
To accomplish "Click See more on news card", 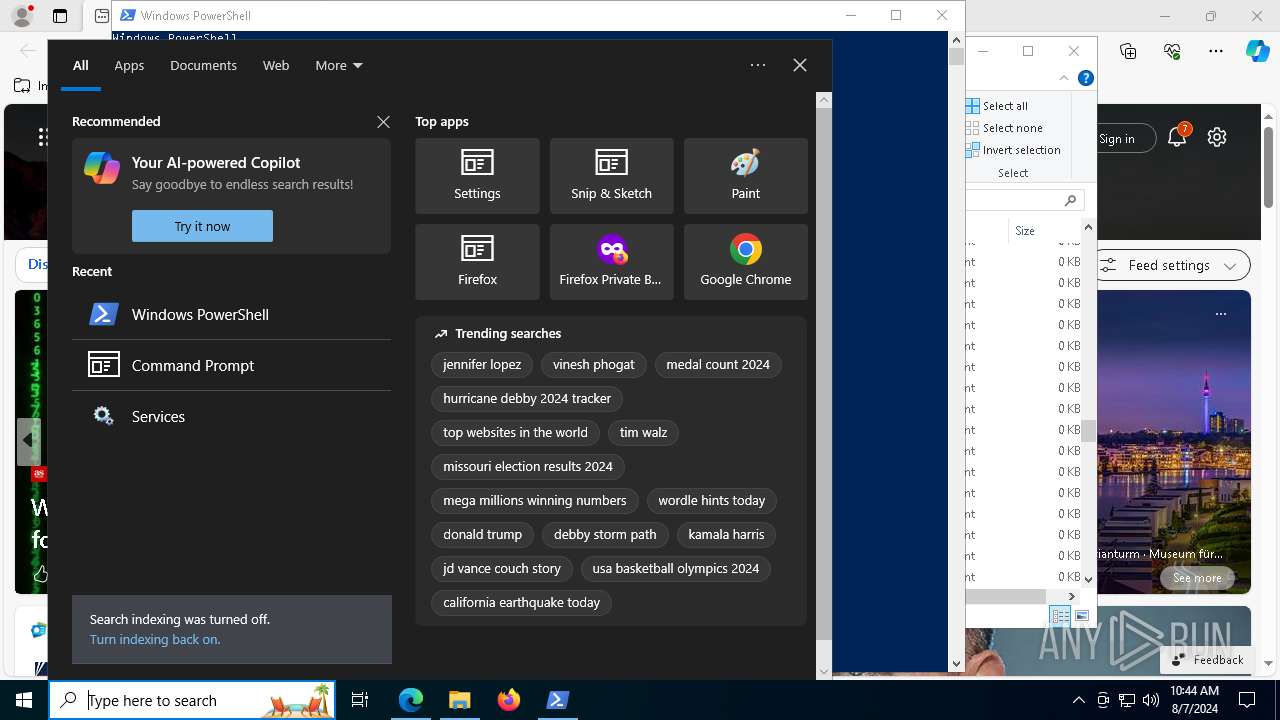I will (1197, 578).
